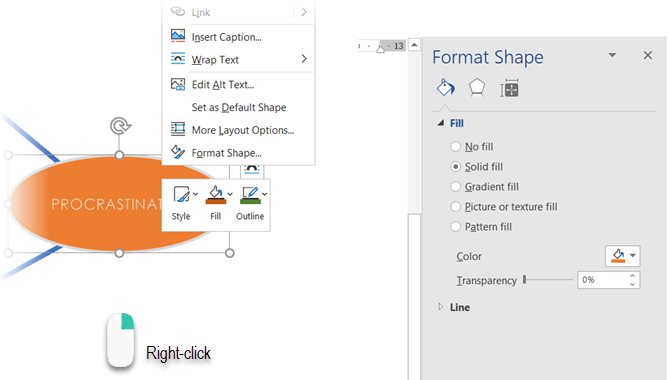Click the Layout Options button beside the shape
Screen dimensions: 670x380
click(252, 170)
